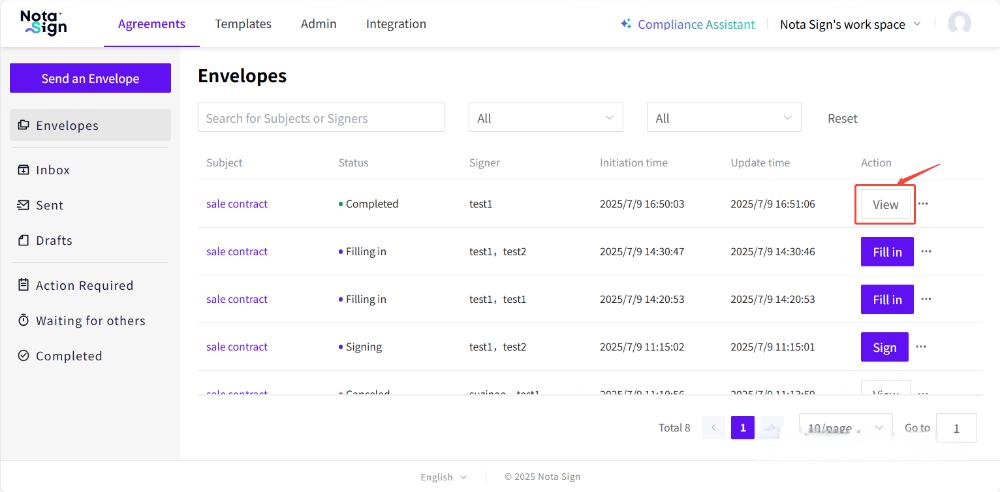Open the Nota Sign's work space dropdown

point(850,24)
